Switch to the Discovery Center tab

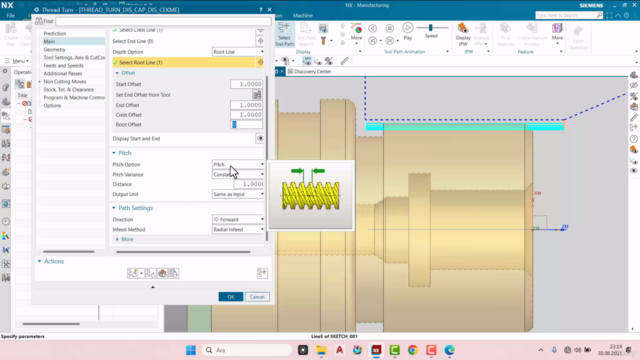click(x=310, y=71)
